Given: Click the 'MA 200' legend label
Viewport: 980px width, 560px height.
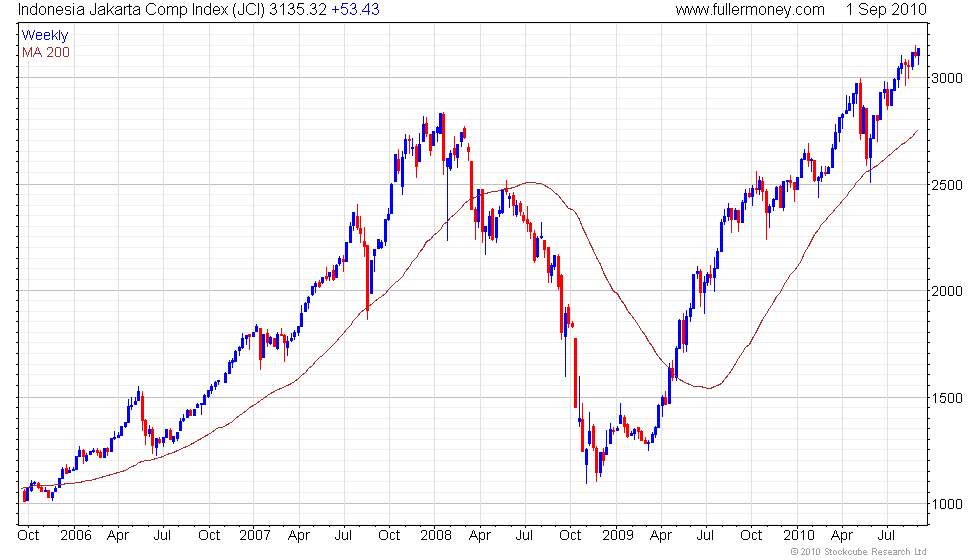Looking at the screenshot, I should 46,52.
